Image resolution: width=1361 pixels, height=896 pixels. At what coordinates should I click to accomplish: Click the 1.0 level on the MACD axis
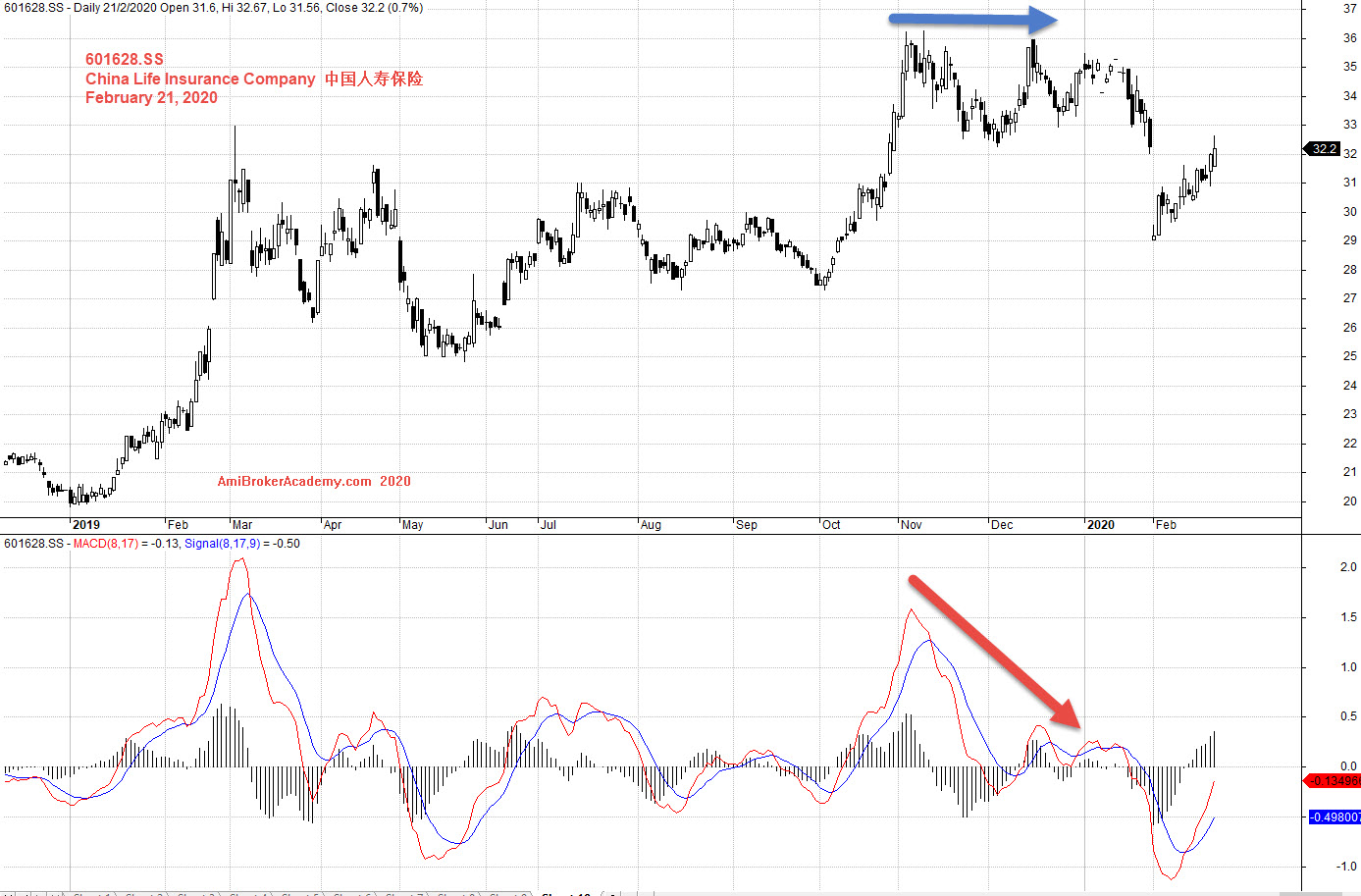tap(1348, 667)
